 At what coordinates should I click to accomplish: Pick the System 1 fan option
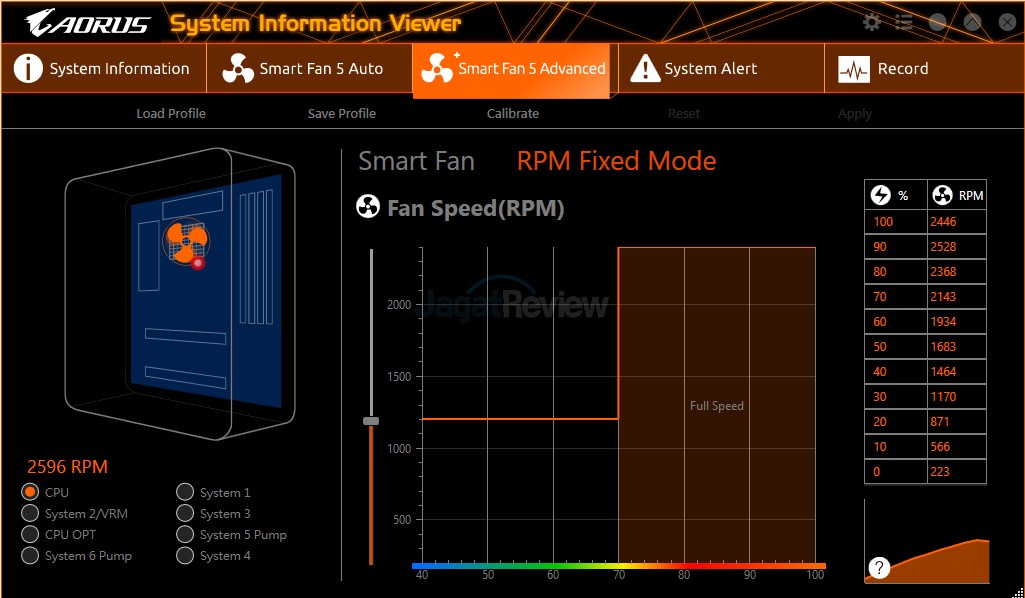pyautogui.click(x=185, y=492)
